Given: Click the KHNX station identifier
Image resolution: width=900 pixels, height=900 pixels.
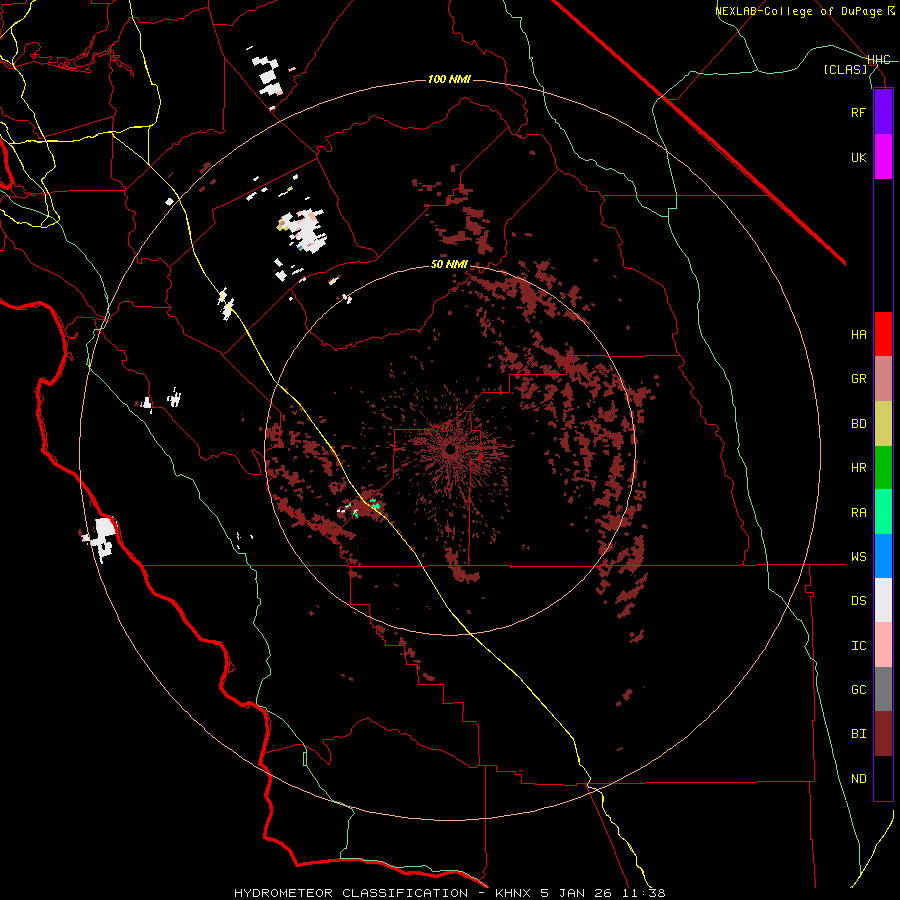Looking at the screenshot, I should click(x=514, y=893).
